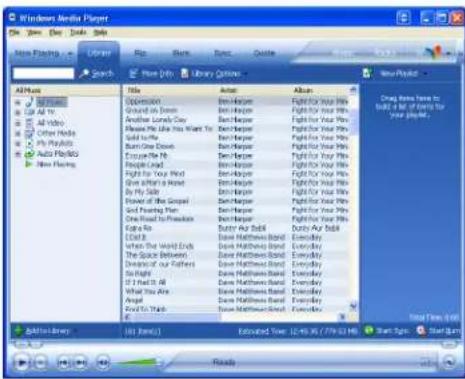Screen dimensions: 465x379
Task: Open the Play menu
Action: click(x=55, y=32)
